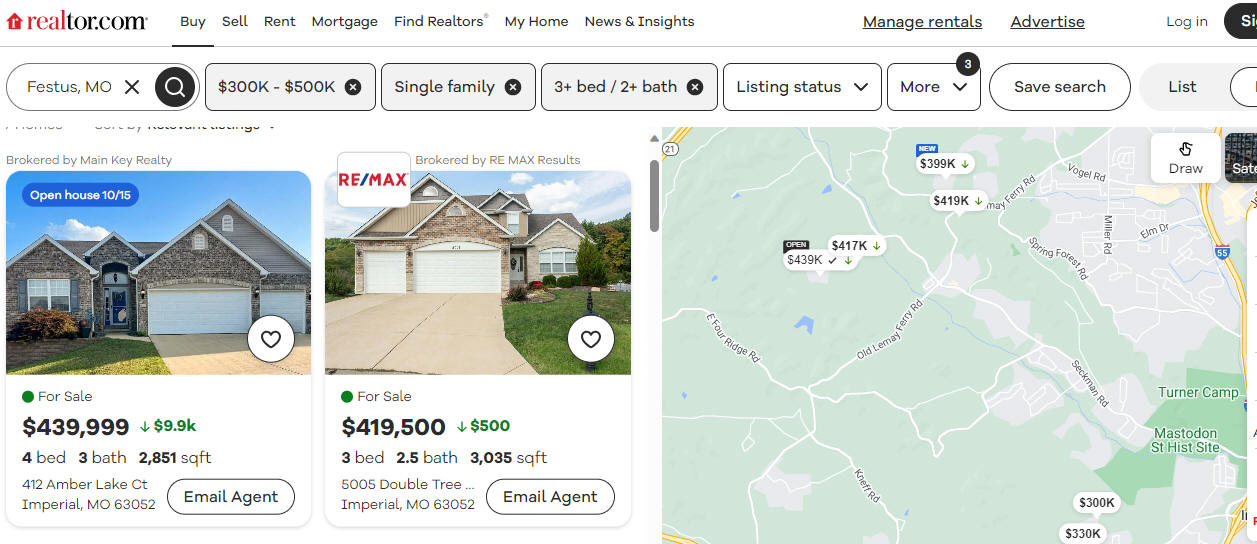Go to the News & Insights menu

tap(640, 21)
